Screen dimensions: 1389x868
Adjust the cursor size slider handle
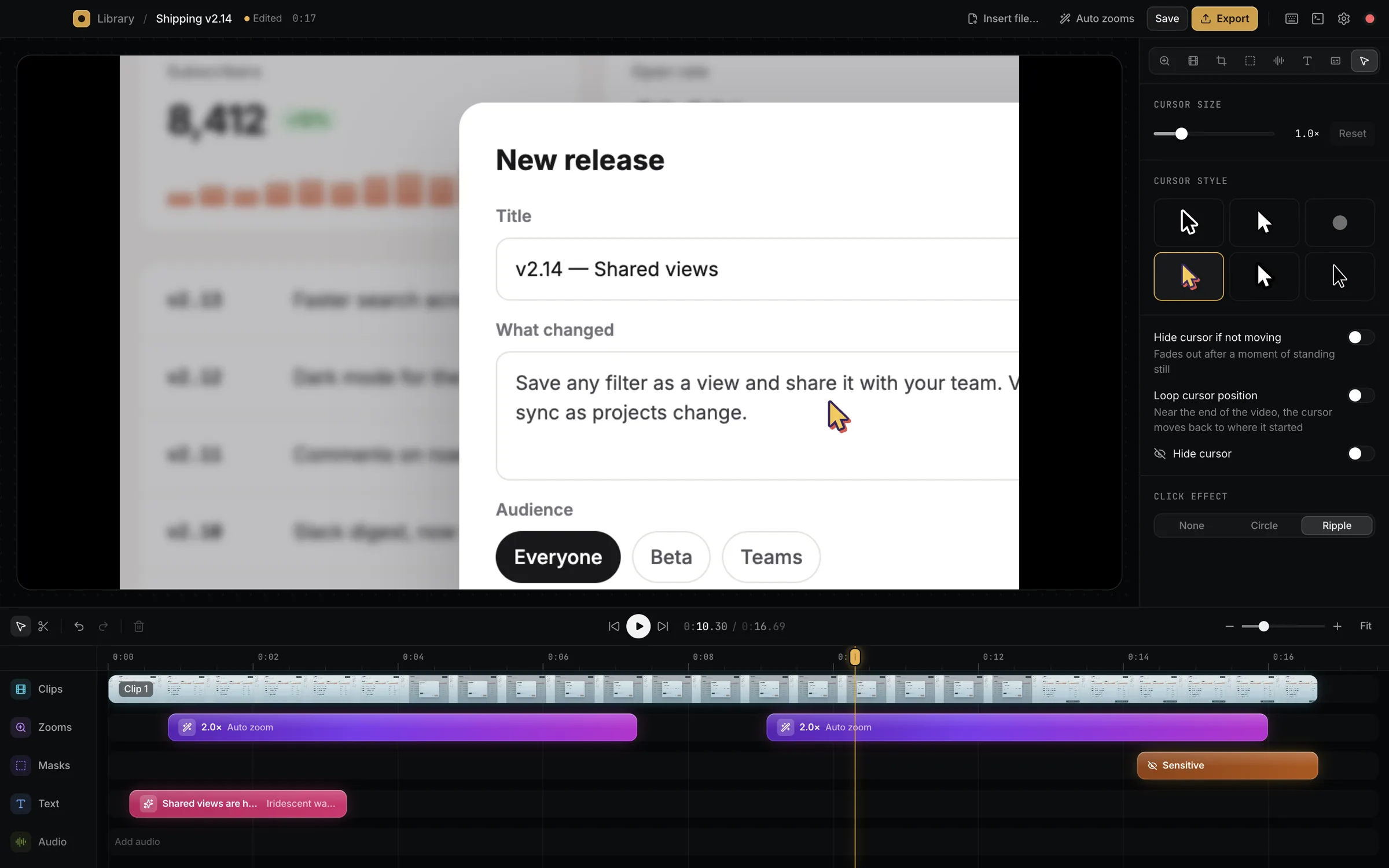click(1181, 134)
